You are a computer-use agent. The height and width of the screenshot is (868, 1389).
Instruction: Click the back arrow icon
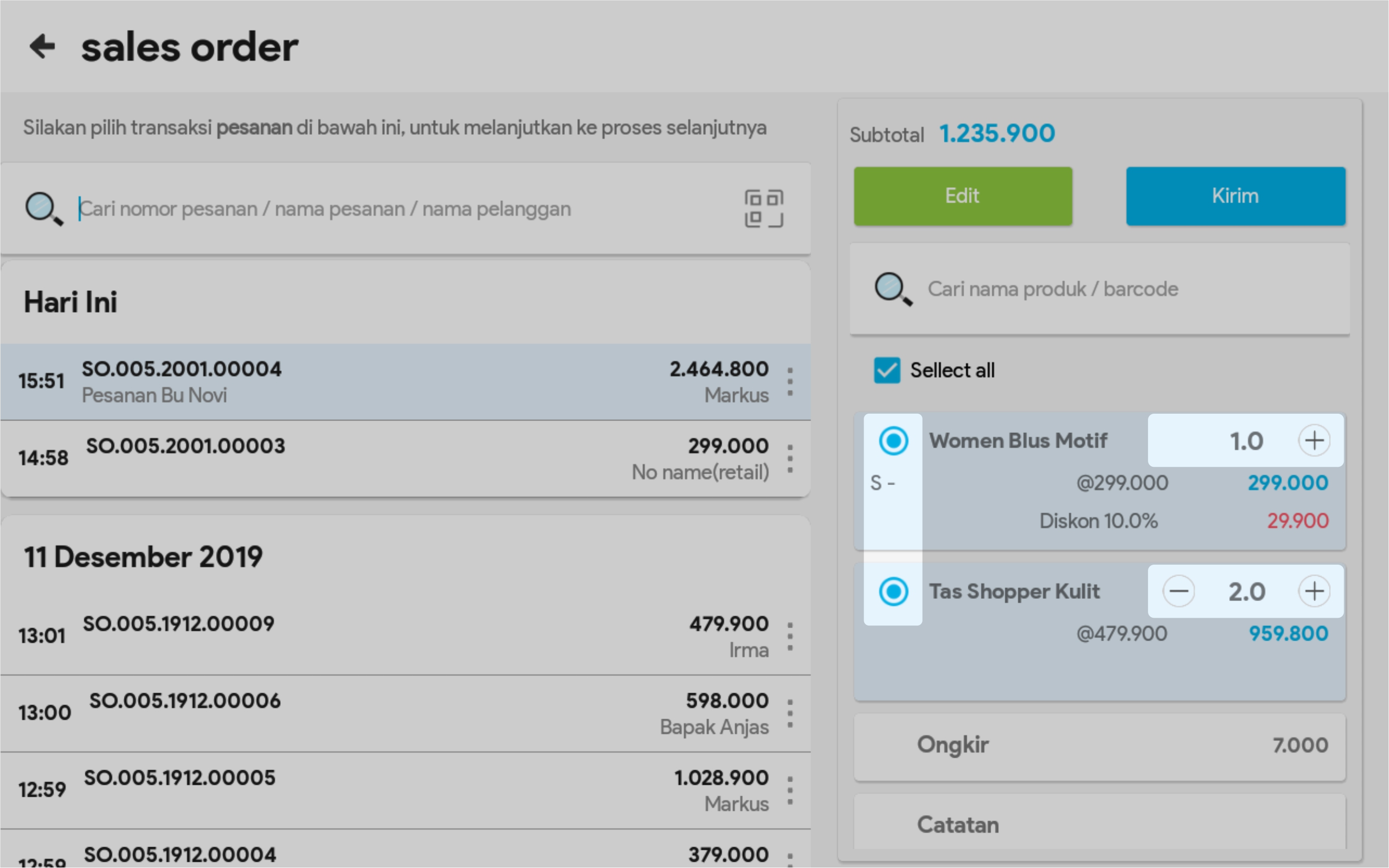pyautogui.click(x=42, y=46)
